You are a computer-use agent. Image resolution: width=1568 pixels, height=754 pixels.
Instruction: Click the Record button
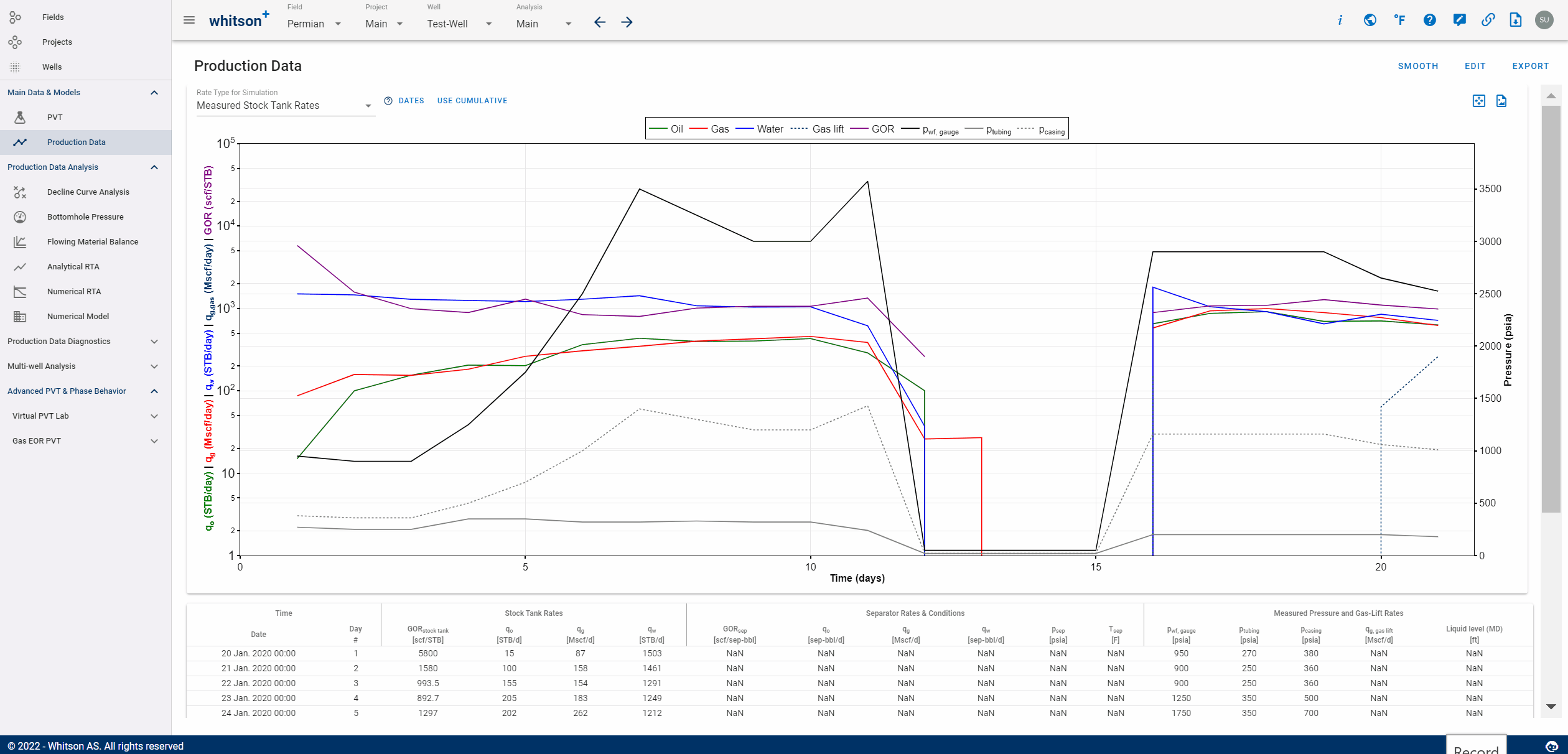pos(1476,745)
